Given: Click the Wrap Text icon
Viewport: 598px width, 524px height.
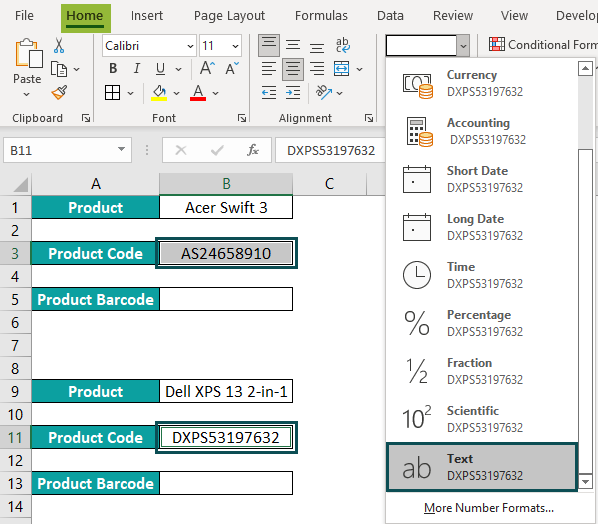Looking at the screenshot, I should coord(342,45).
